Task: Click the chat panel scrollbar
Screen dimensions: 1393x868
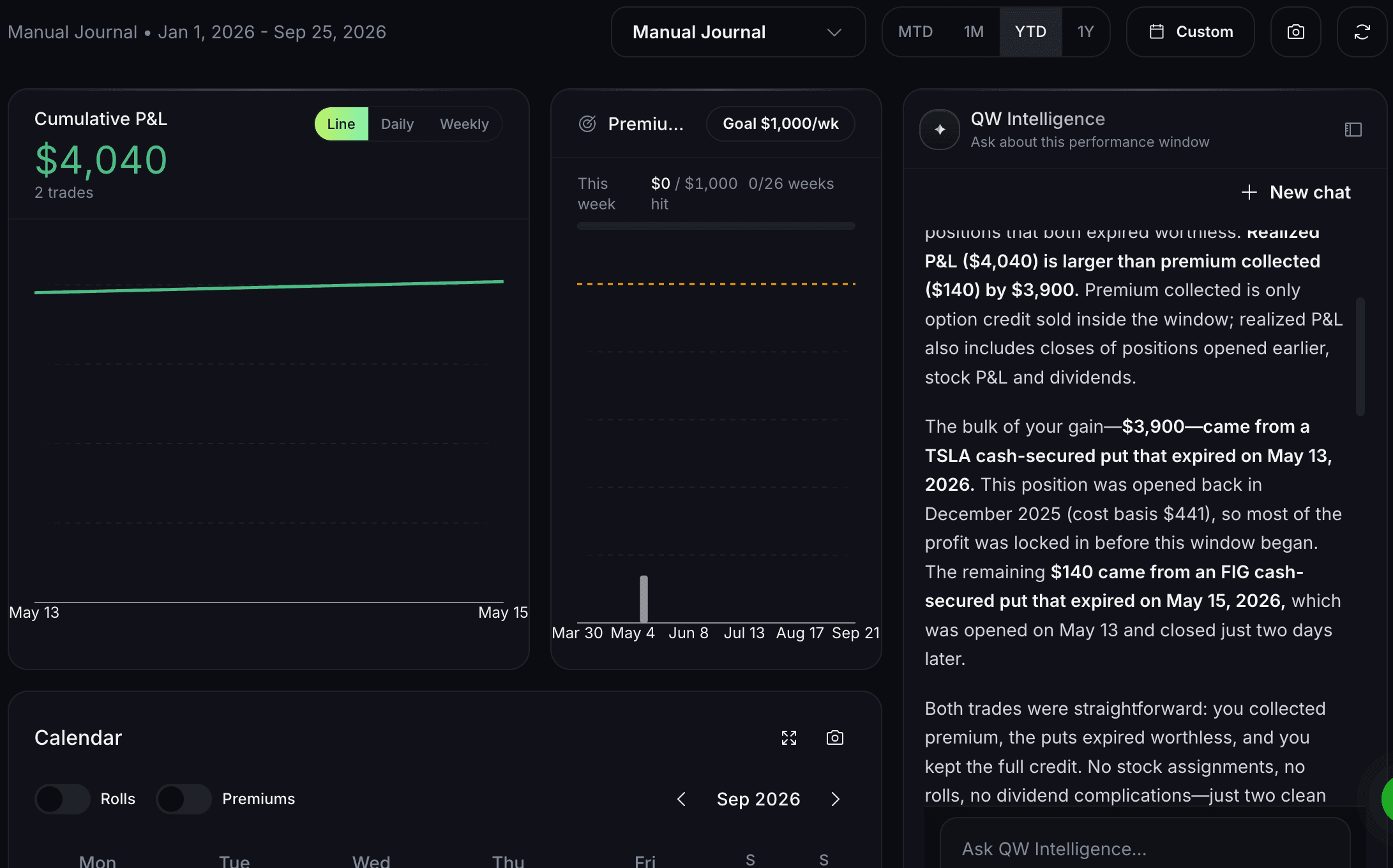Action: [1360, 356]
